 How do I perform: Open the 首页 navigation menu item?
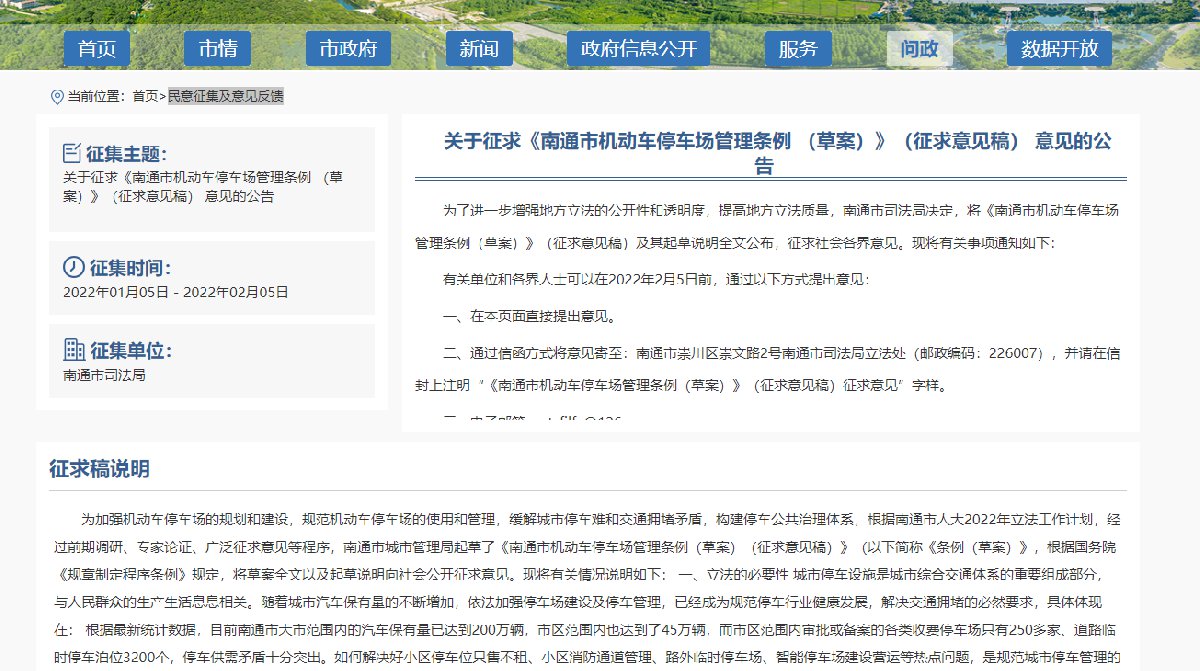(97, 49)
